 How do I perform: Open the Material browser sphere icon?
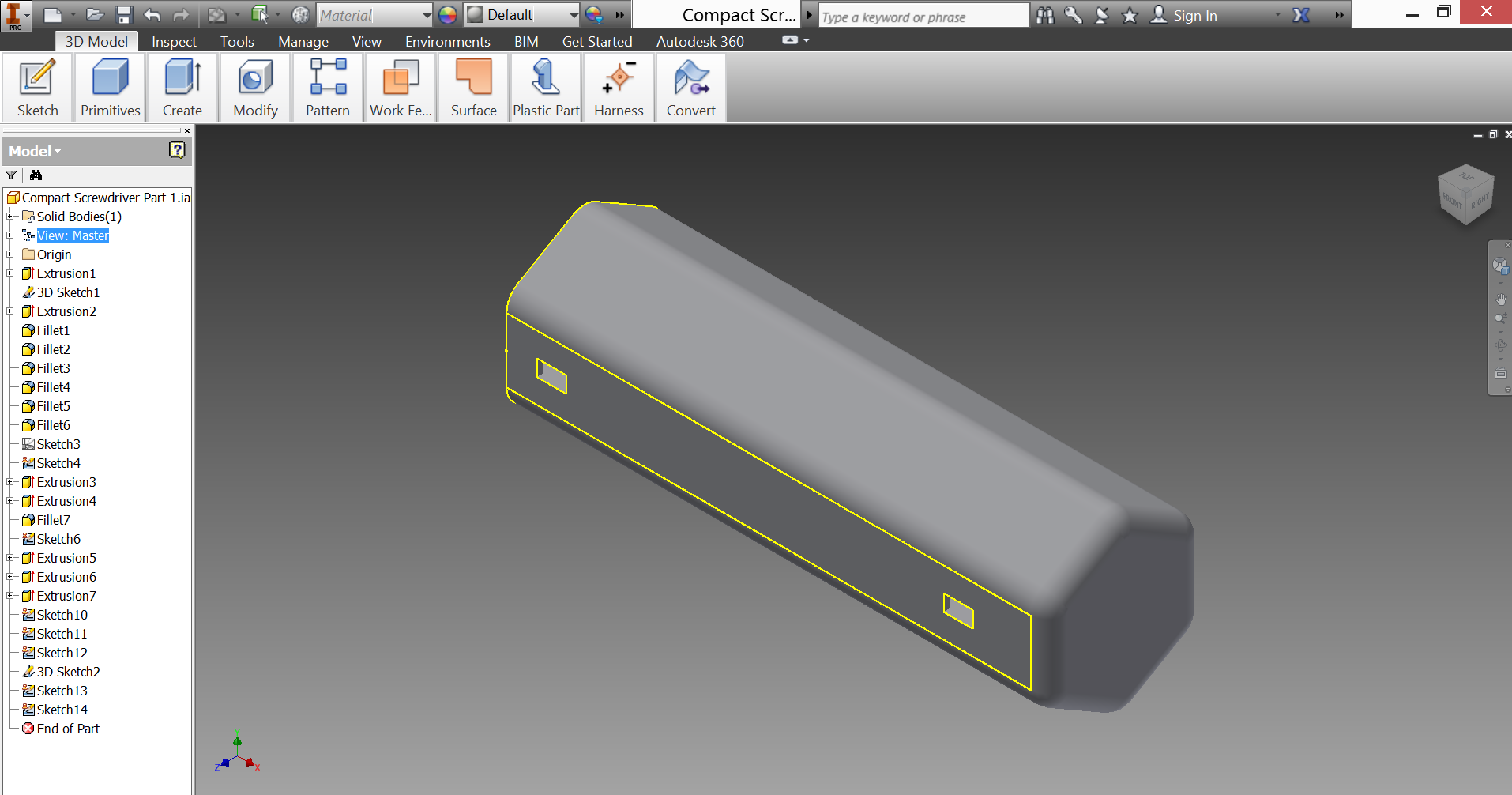pyautogui.click(x=300, y=15)
